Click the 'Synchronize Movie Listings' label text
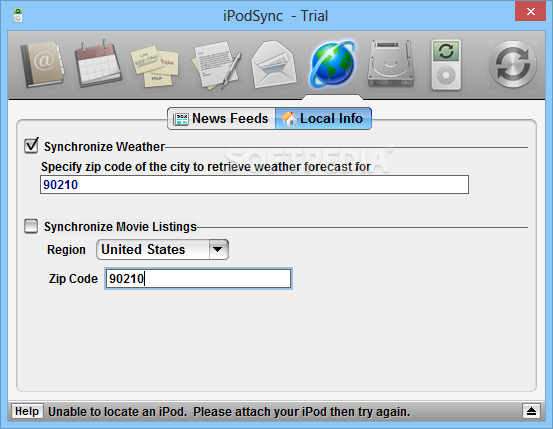553x429 pixels. [120, 227]
